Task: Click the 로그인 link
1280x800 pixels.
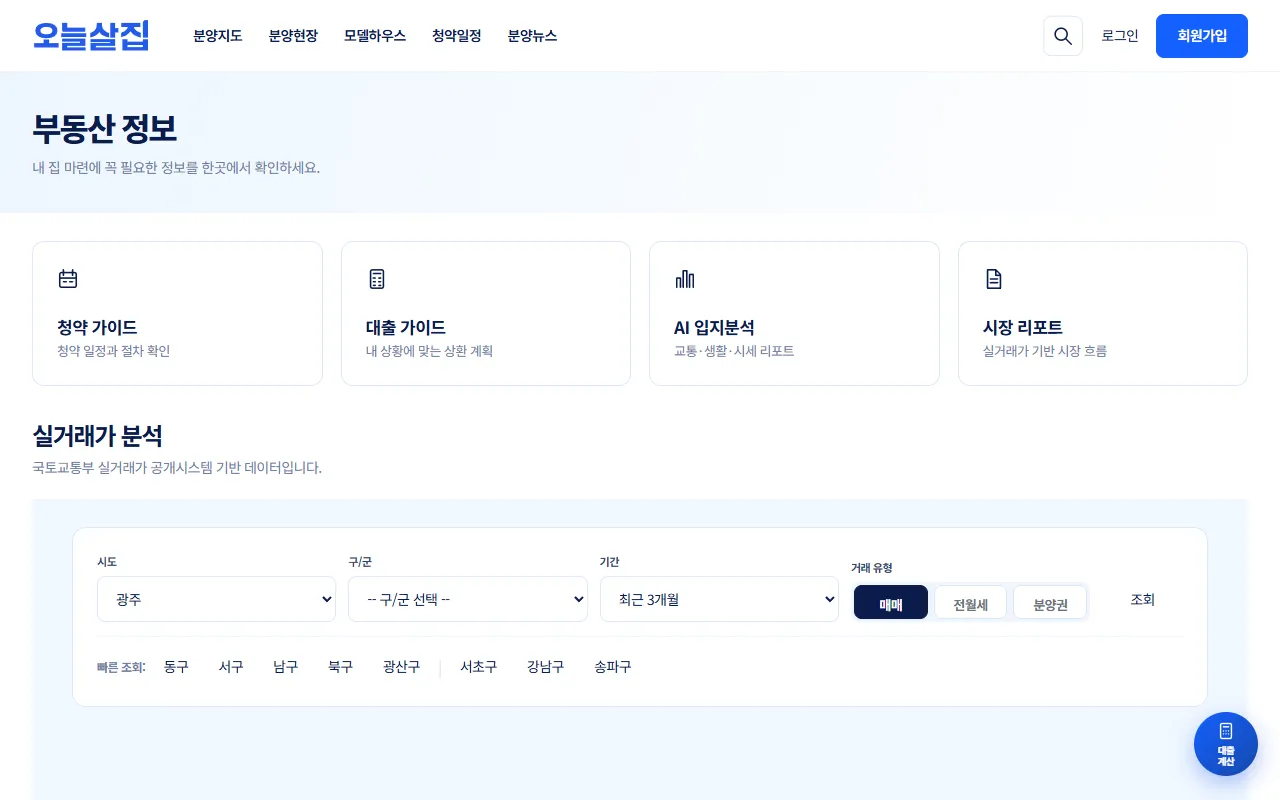Action: pyautogui.click(x=1120, y=36)
